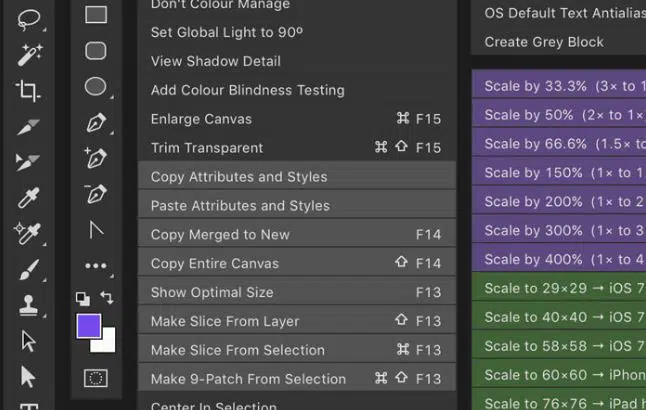
Task: Select the Crop tool
Action: point(29,91)
